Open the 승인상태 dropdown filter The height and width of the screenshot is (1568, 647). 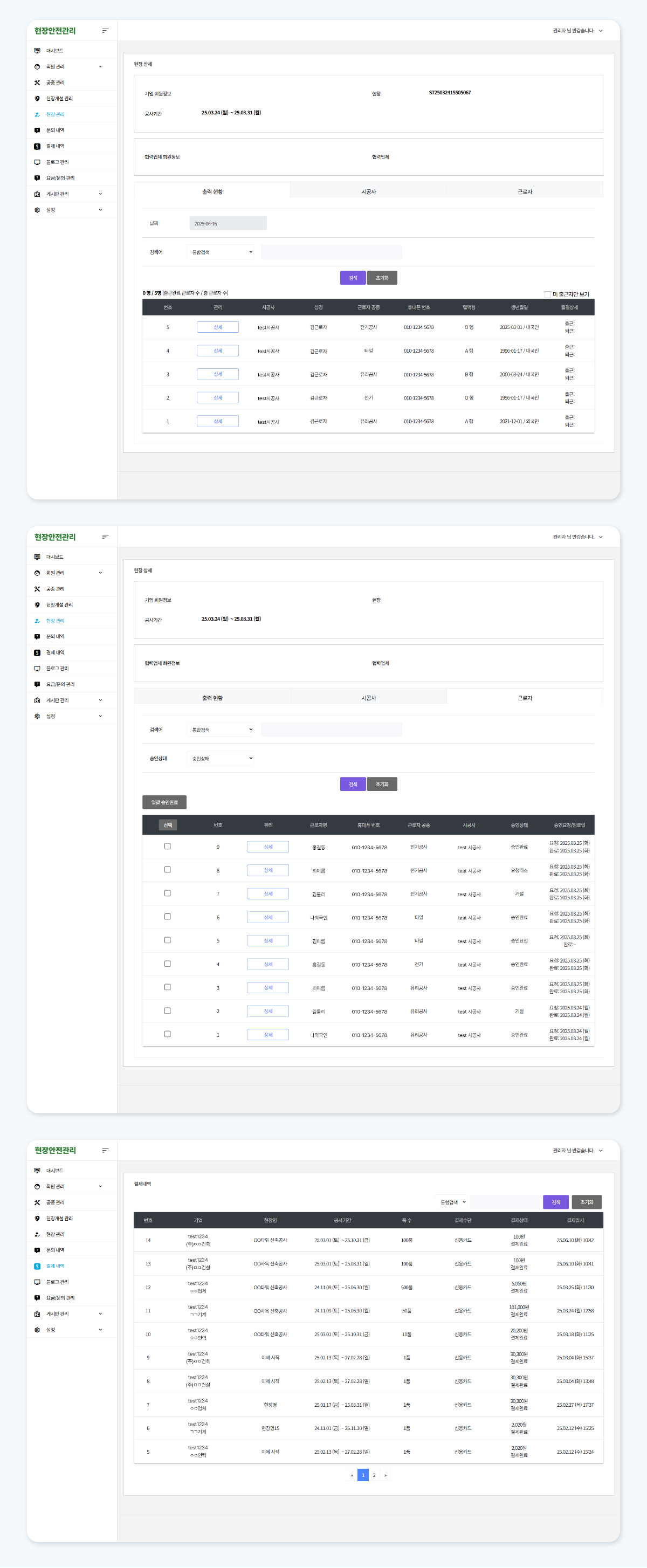221,759
